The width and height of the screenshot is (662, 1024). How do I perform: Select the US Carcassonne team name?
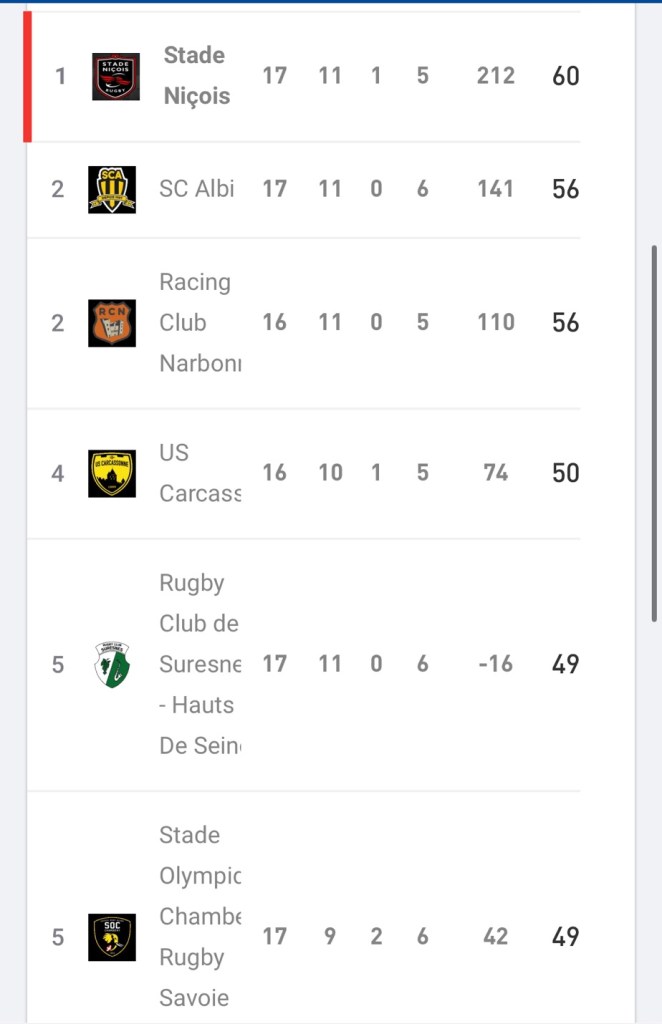199,473
